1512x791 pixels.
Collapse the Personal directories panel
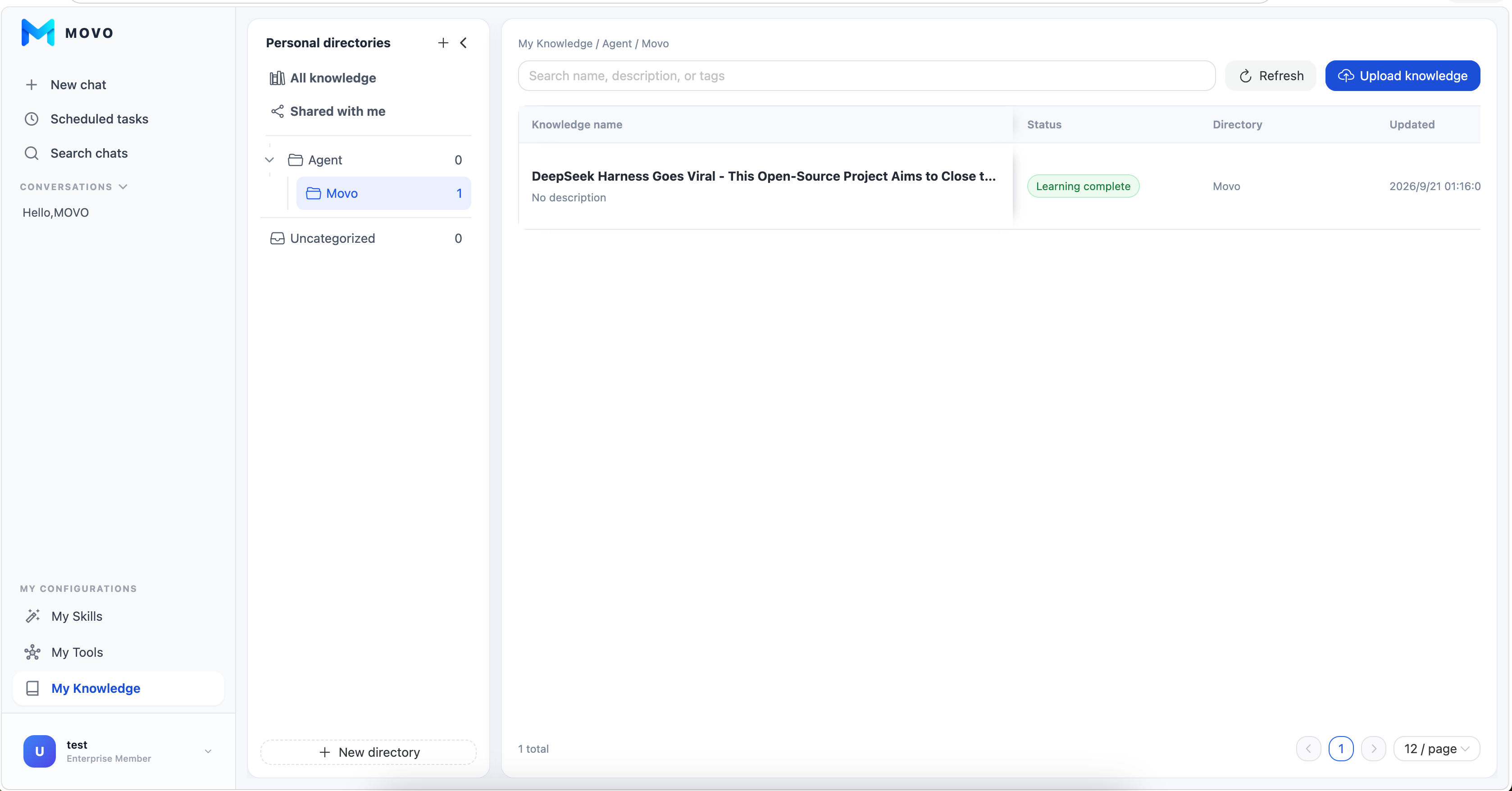click(x=464, y=43)
